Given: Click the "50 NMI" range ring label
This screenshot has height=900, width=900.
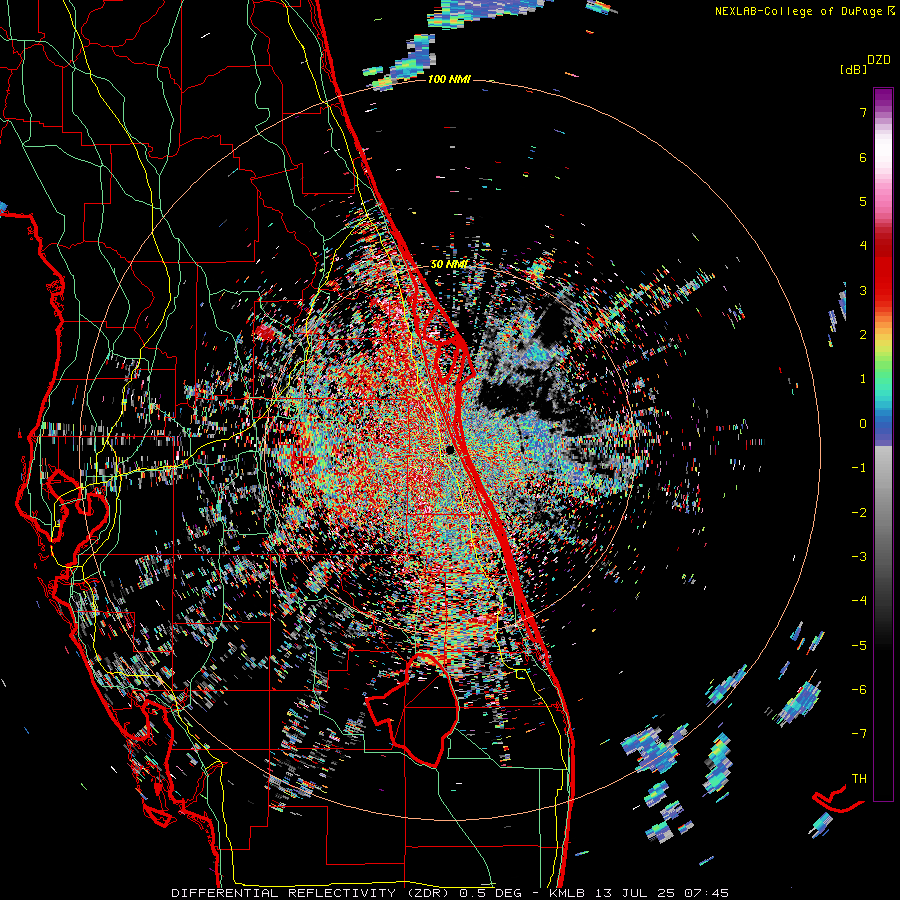Looking at the screenshot, I should coord(449,264).
